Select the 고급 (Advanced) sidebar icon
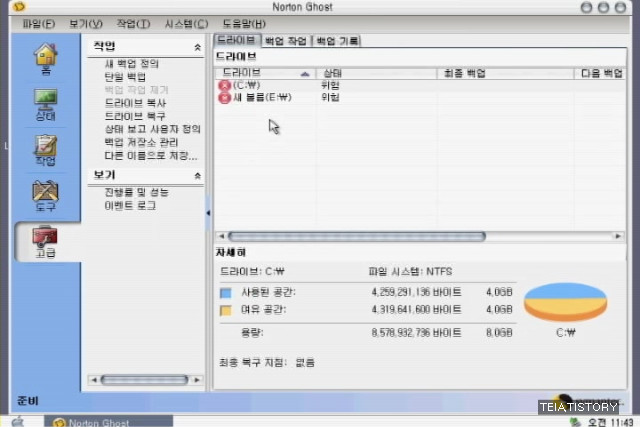640x427 pixels. (x=46, y=242)
